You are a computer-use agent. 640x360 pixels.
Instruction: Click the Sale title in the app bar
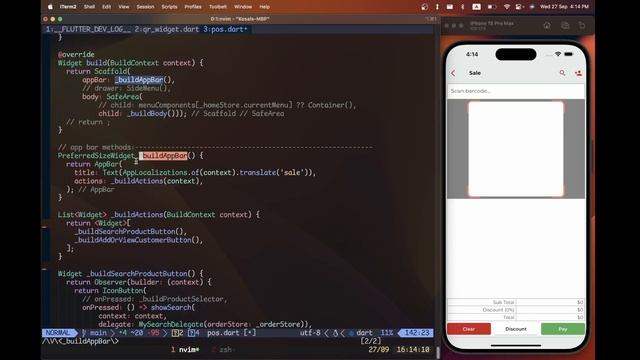pos(475,73)
